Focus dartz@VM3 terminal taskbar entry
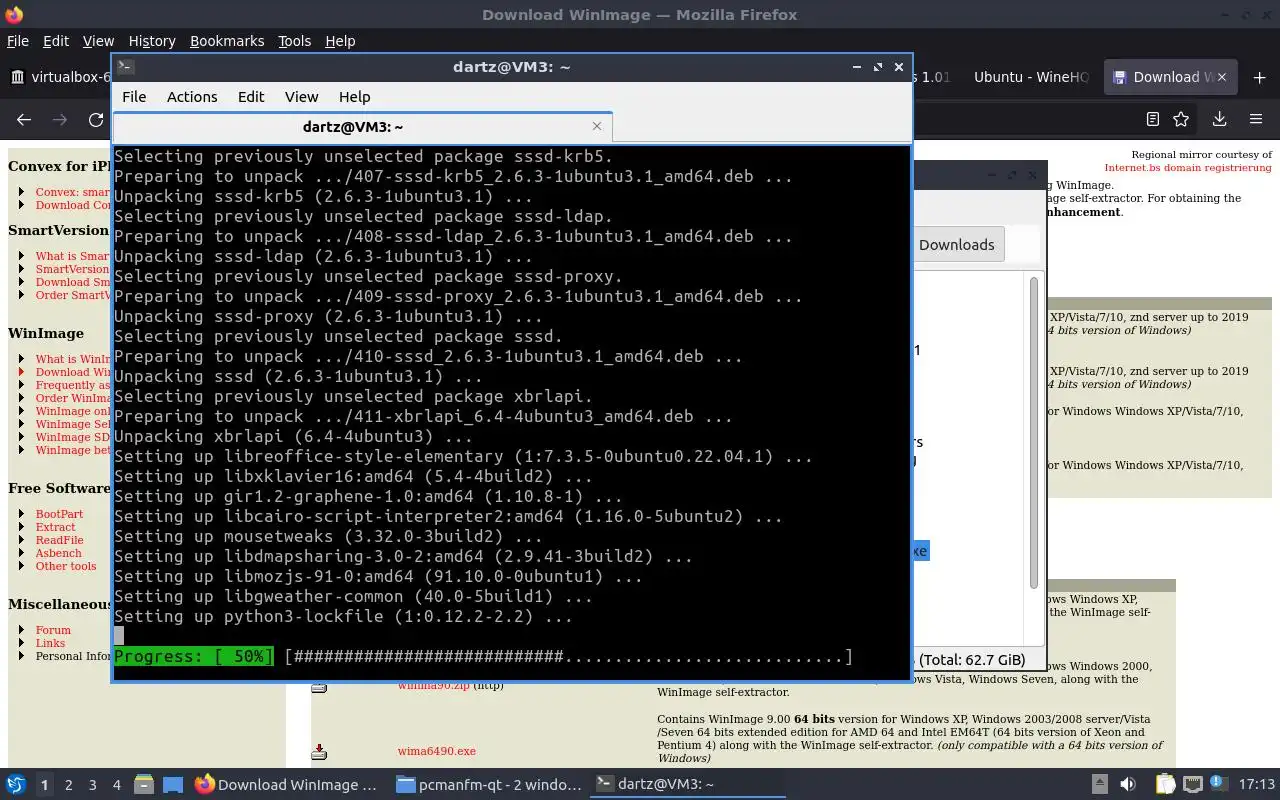The width and height of the screenshot is (1280, 800). [687, 784]
